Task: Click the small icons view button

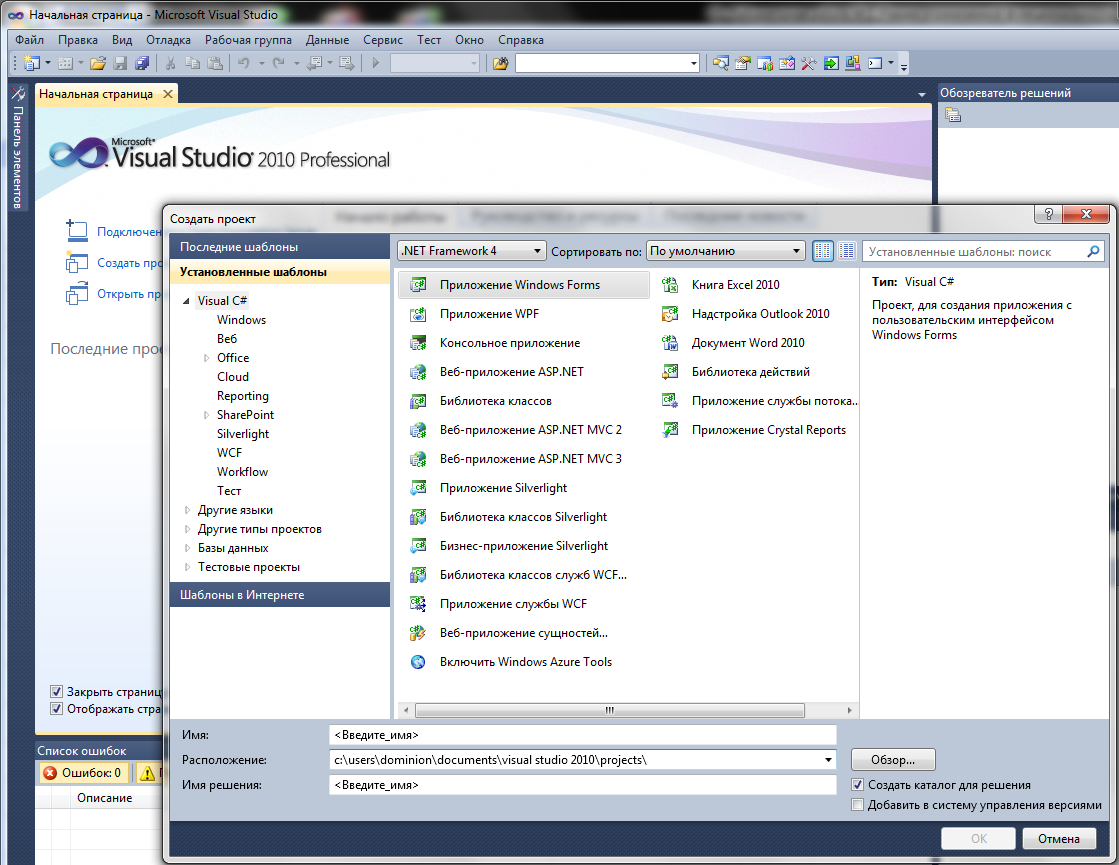Action: [x=823, y=251]
